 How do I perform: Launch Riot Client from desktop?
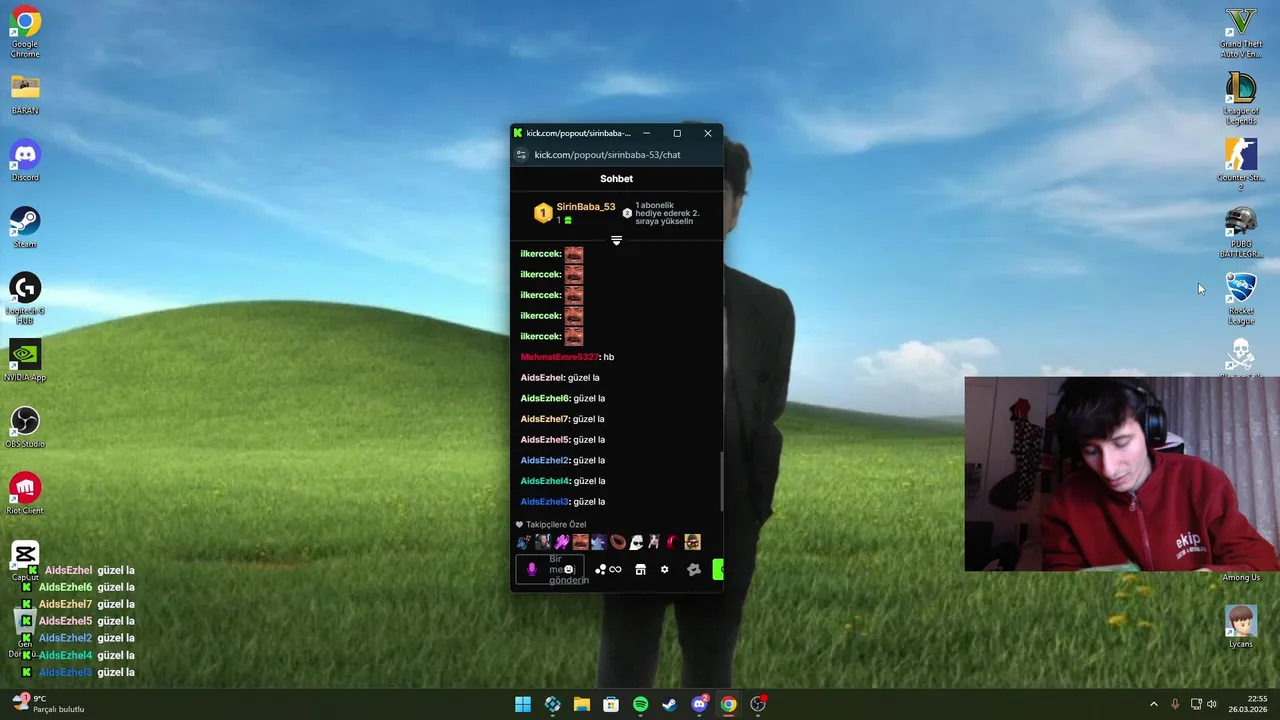pos(25,494)
